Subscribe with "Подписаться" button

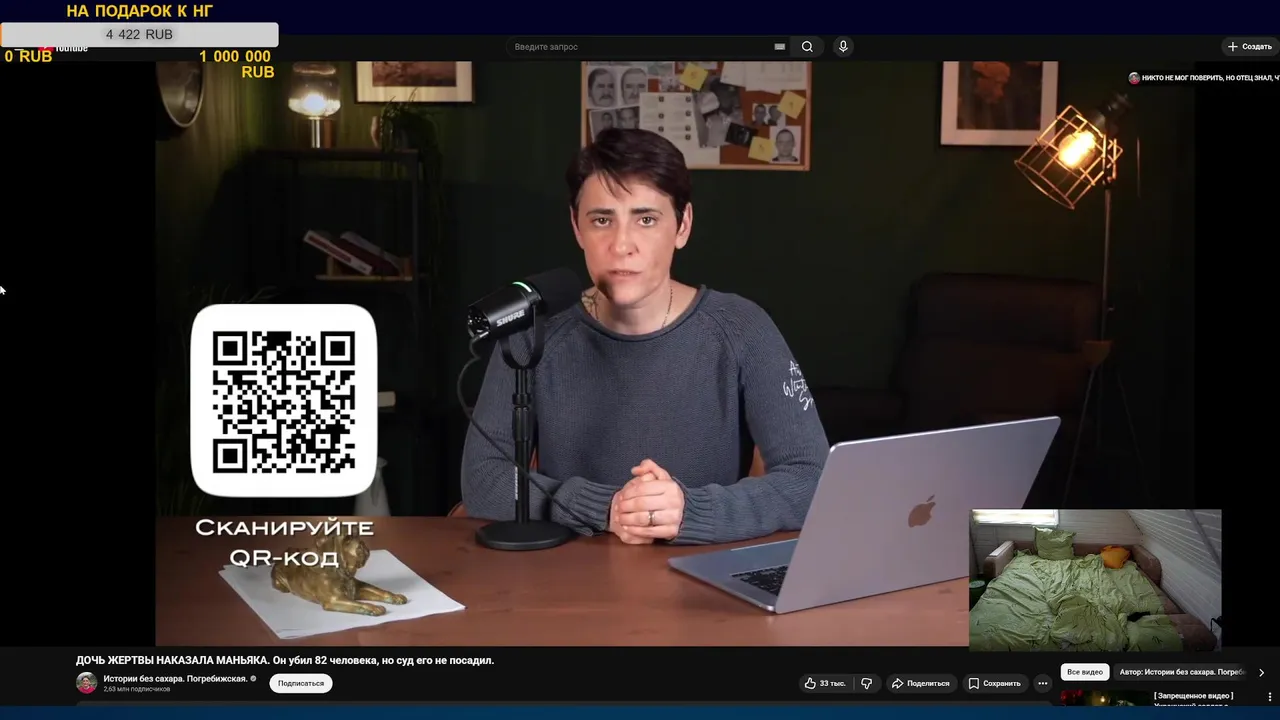click(301, 683)
